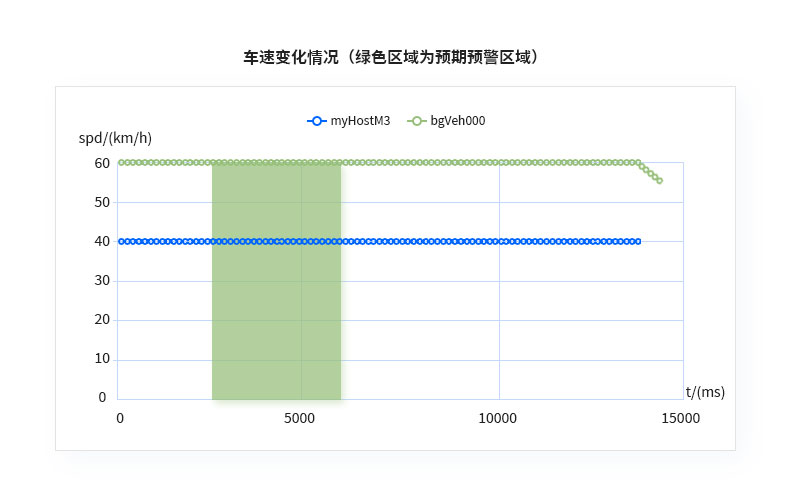
Task: Click the 15000 tick on the x-axis
Action: click(681, 418)
